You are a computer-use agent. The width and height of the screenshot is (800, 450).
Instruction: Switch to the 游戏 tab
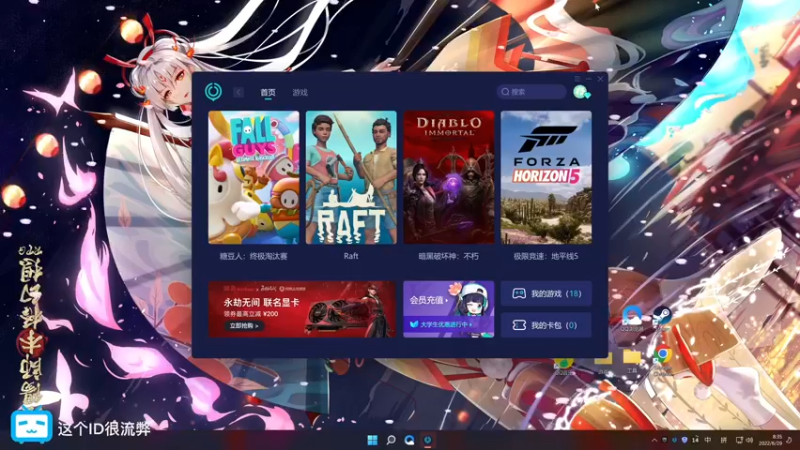tap(300, 92)
